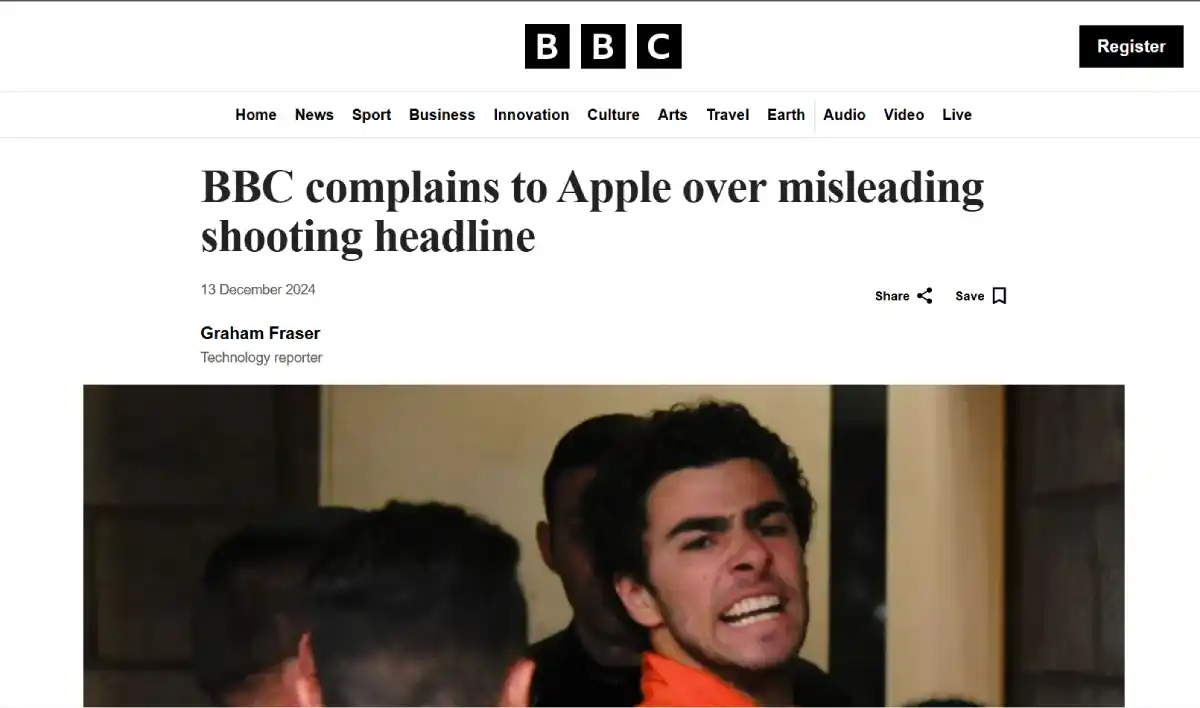The width and height of the screenshot is (1200, 708).
Task: Open the Home section
Action: click(x=256, y=115)
